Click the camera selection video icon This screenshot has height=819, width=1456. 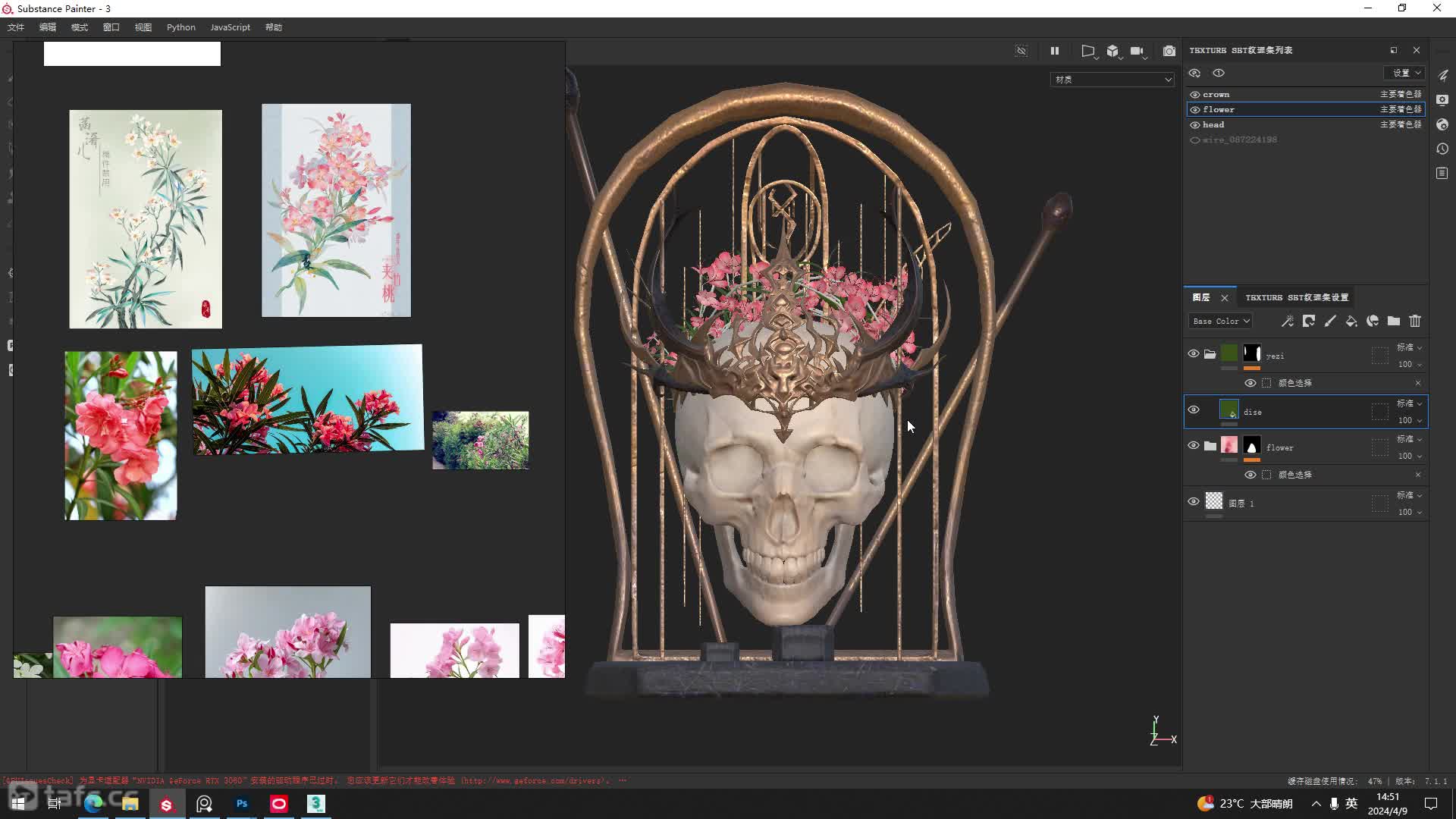[1137, 51]
